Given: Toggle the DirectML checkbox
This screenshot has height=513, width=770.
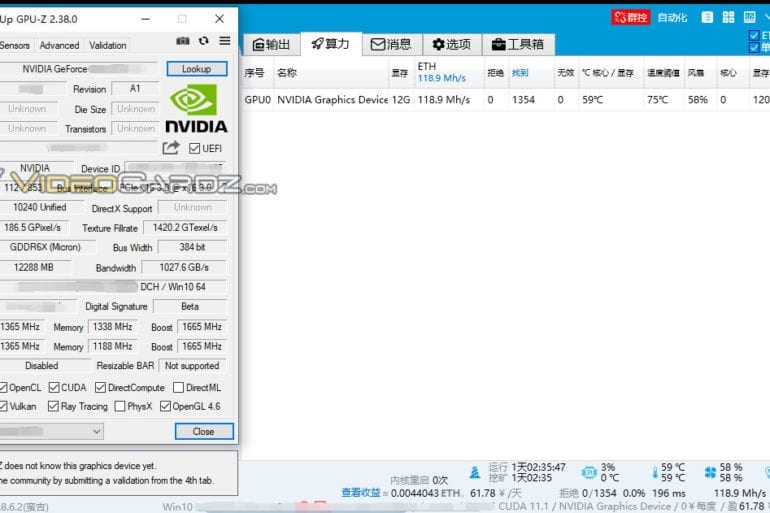Looking at the screenshot, I should (178, 387).
